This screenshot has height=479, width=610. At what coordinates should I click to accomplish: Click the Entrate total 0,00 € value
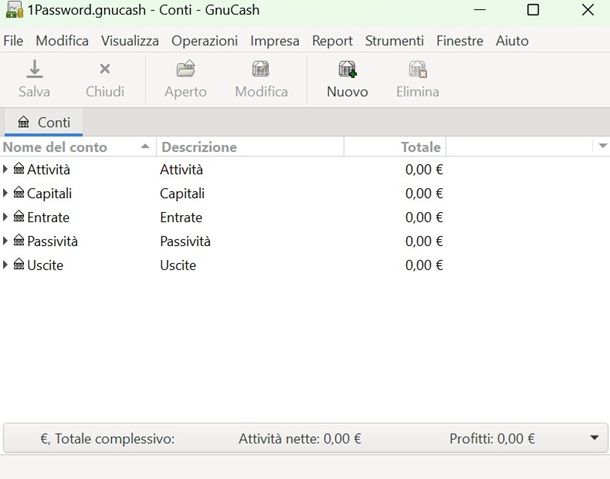pos(424,218)
